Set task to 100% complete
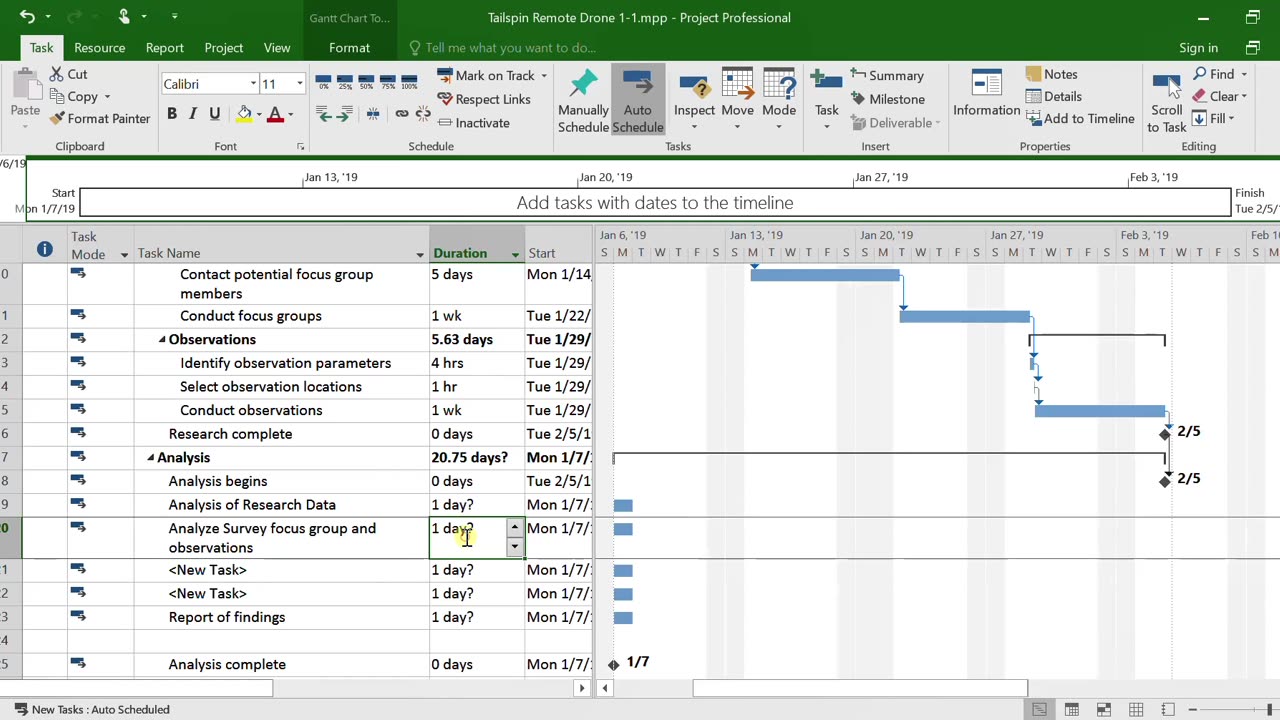This screenshot has height=720, width=1280. (x=409, y=82)
